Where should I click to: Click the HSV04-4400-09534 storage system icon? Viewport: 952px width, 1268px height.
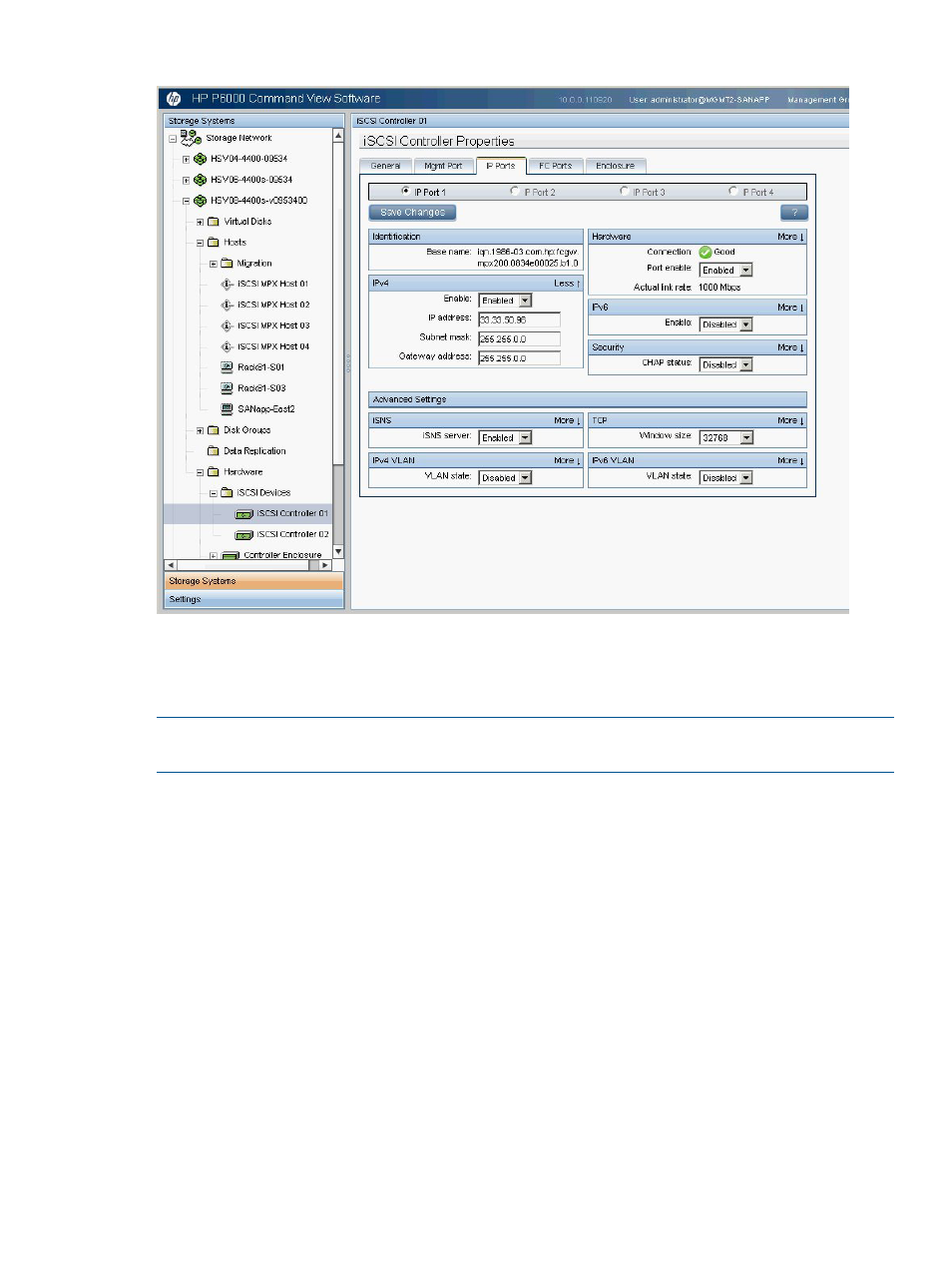click(200, 159)
